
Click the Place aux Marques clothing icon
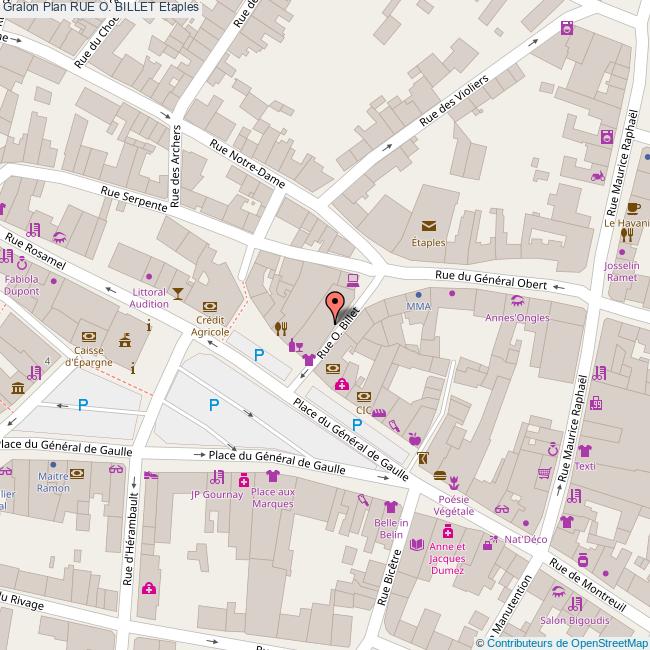coord(272,476)
